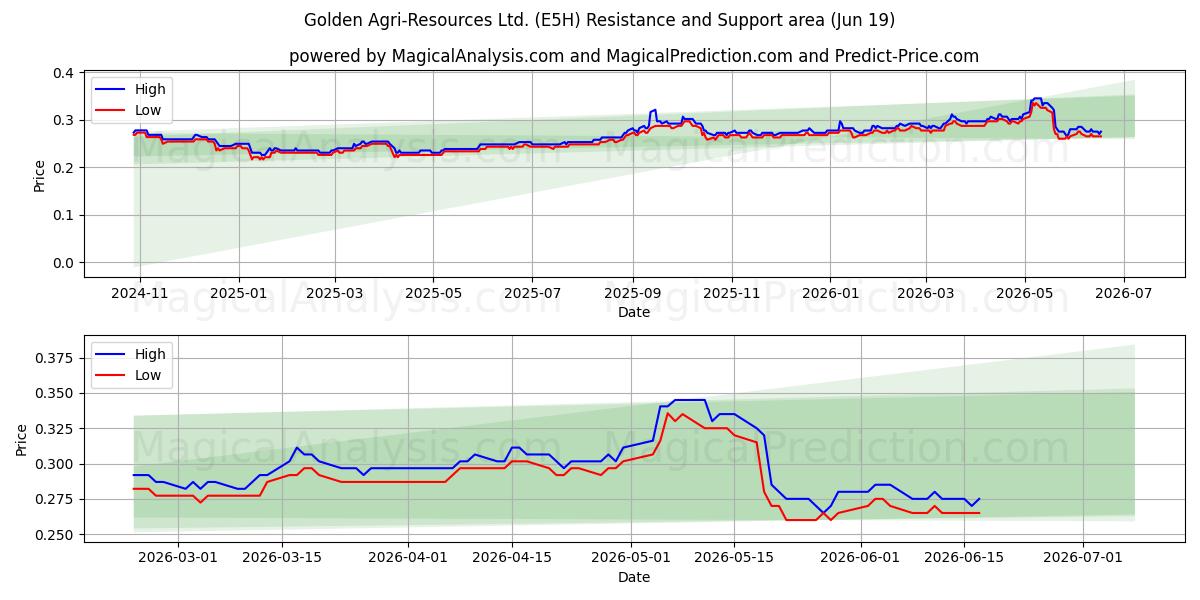This screenshot has width=1200, height=600.
Task: Click the 2025-11 date label on top chart
Action: coord(732,293)
